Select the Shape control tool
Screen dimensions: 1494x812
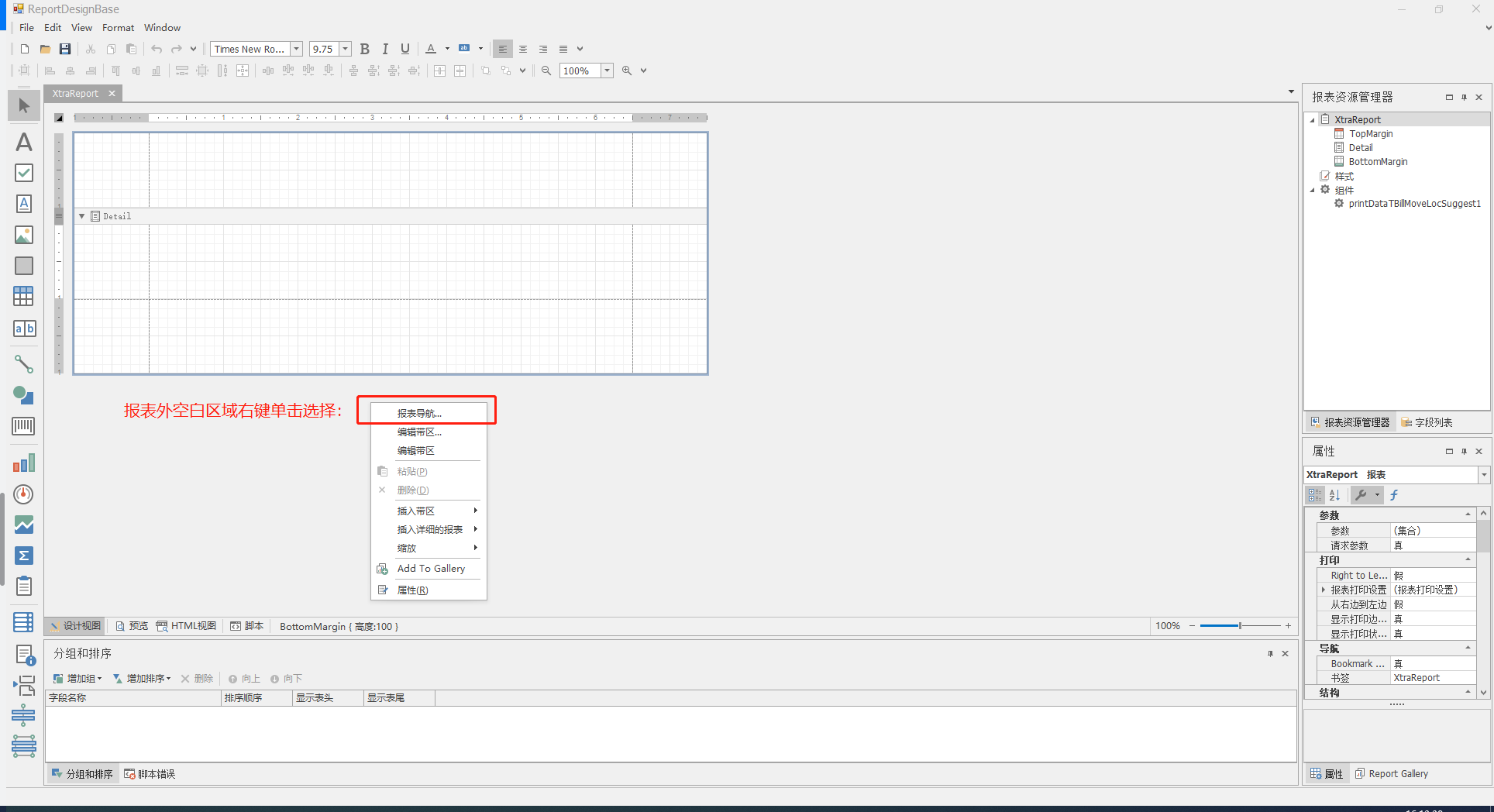(24, 395)
